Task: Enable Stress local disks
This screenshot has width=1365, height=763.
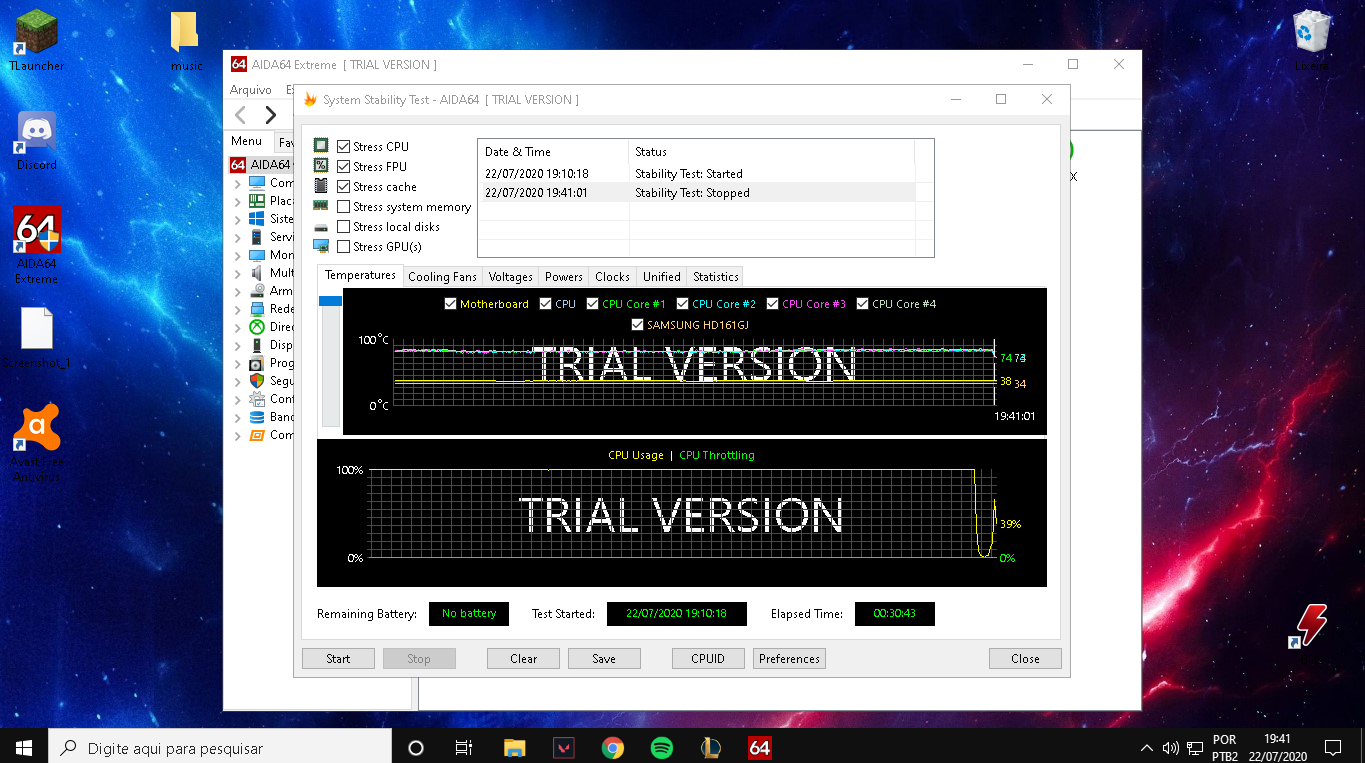Action: point(343,226)
